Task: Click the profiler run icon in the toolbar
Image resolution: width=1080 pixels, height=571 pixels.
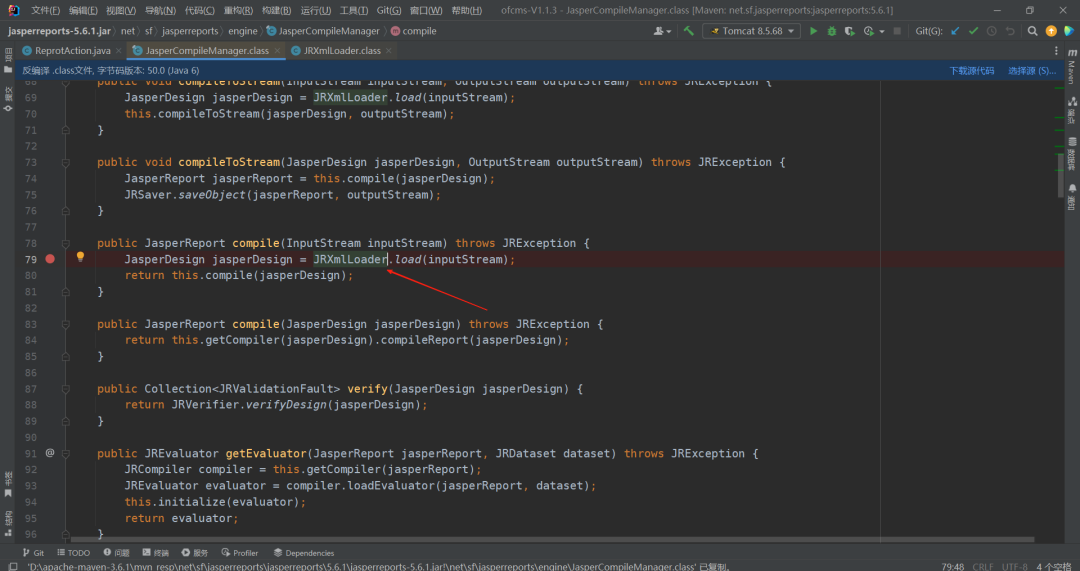Action: (x=869, y=31)
